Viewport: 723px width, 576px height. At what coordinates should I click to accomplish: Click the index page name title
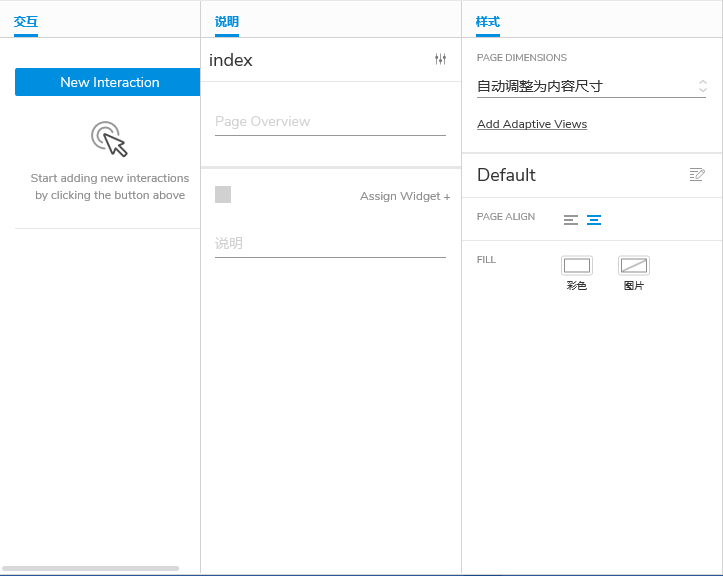pyautogui.click(x=231, y=60)
